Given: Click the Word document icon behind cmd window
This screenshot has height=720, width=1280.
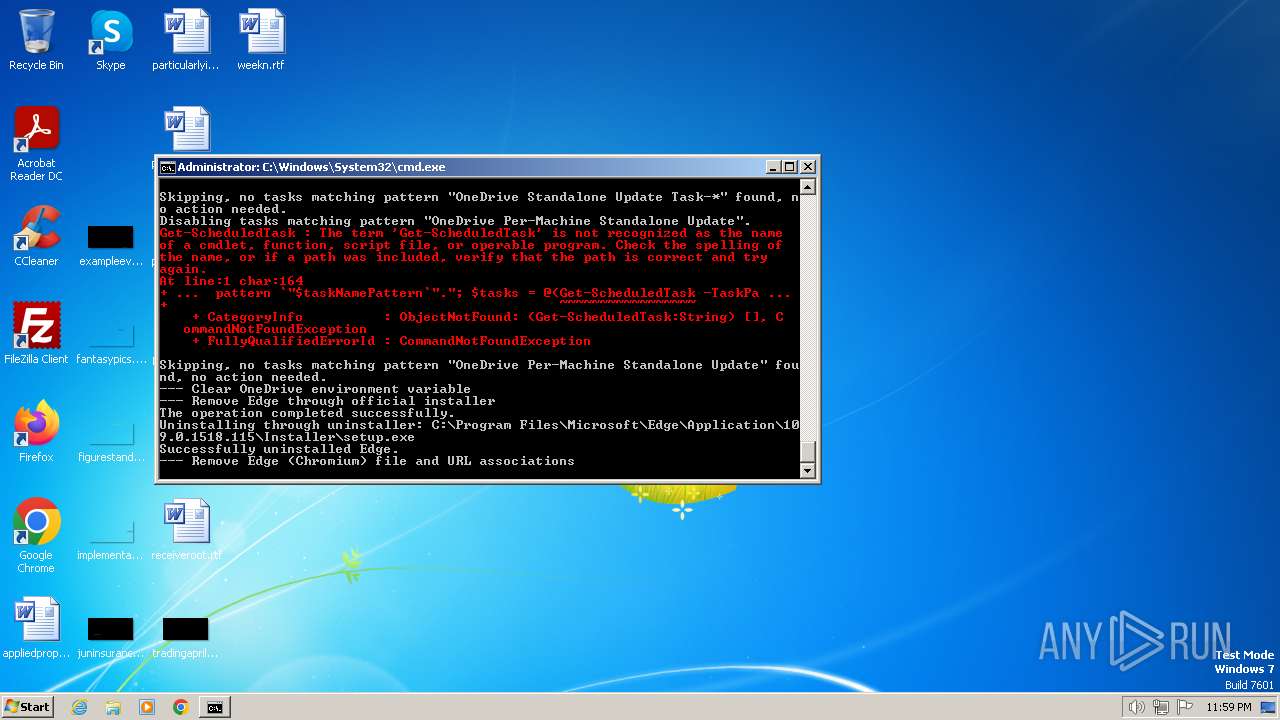Looking at the screenshot, I should 186,130.
